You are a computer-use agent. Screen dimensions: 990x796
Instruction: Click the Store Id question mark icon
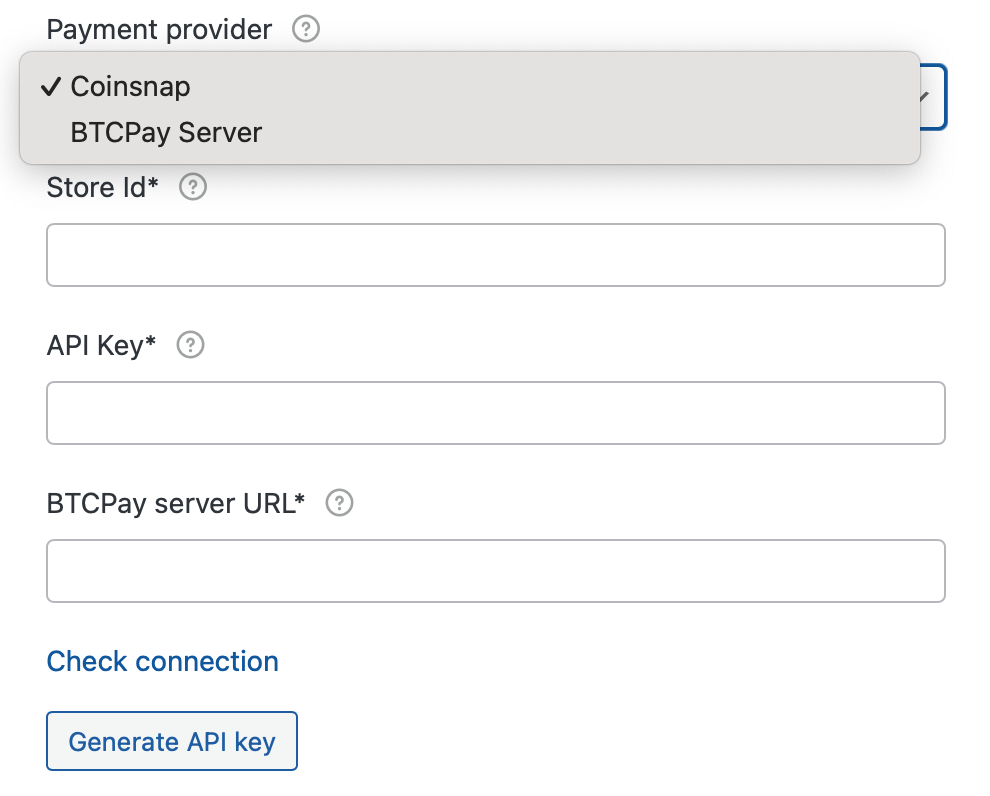coord(192,187)
